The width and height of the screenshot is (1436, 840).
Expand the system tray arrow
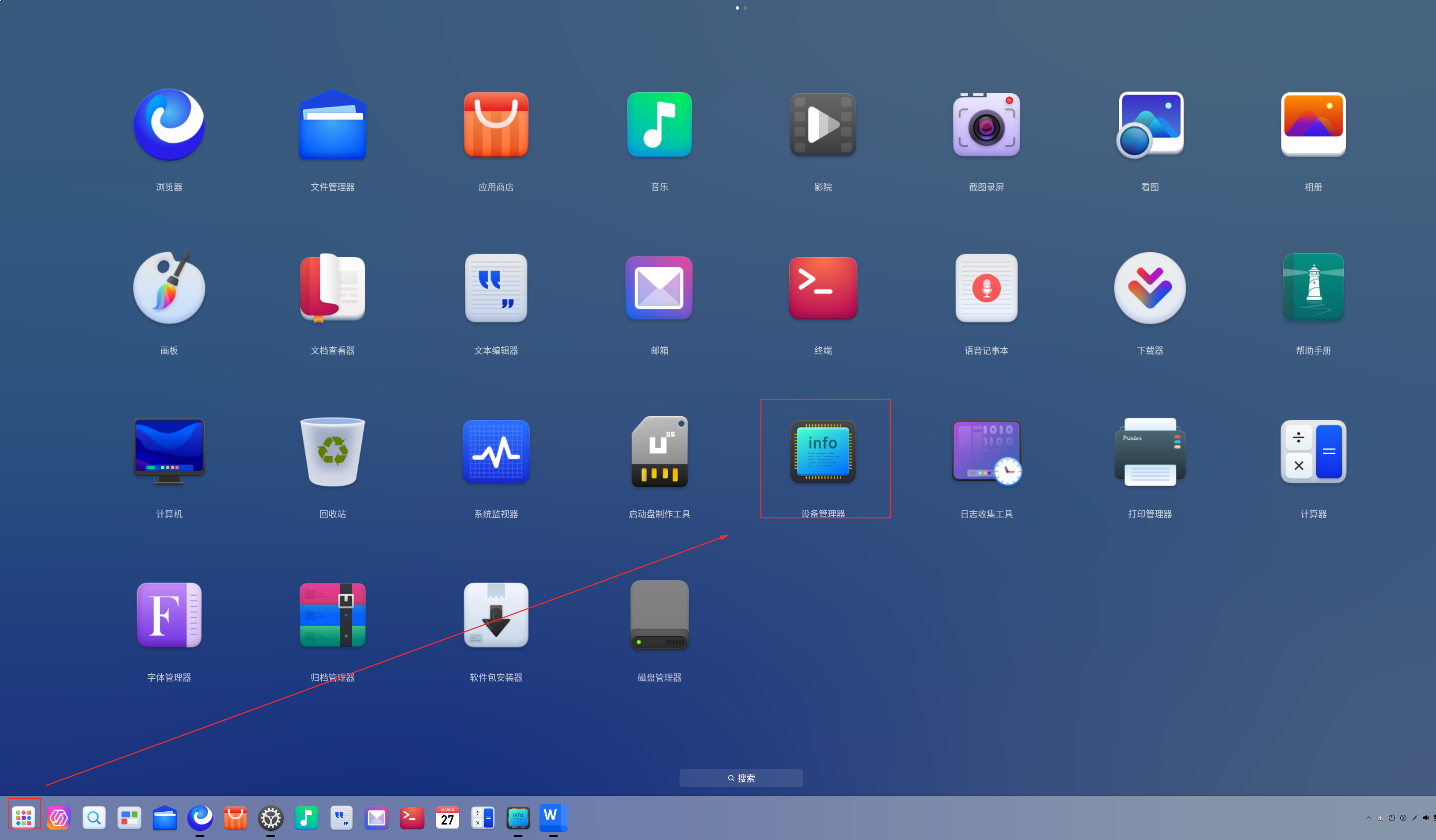click(x=1369, y=818)
